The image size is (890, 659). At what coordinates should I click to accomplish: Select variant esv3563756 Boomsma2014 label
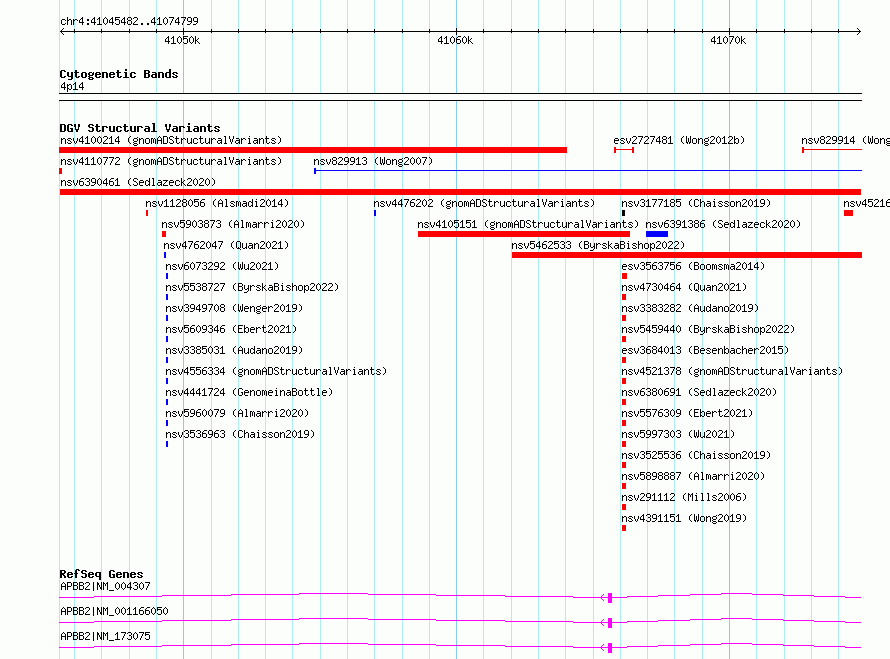click(x=693, y=266)
